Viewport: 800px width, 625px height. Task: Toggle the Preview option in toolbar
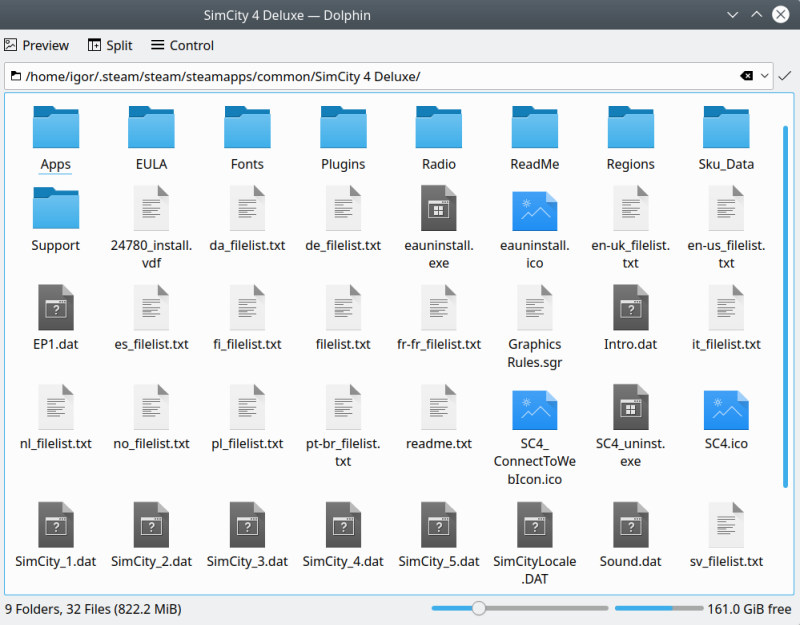tap(36, 45)
